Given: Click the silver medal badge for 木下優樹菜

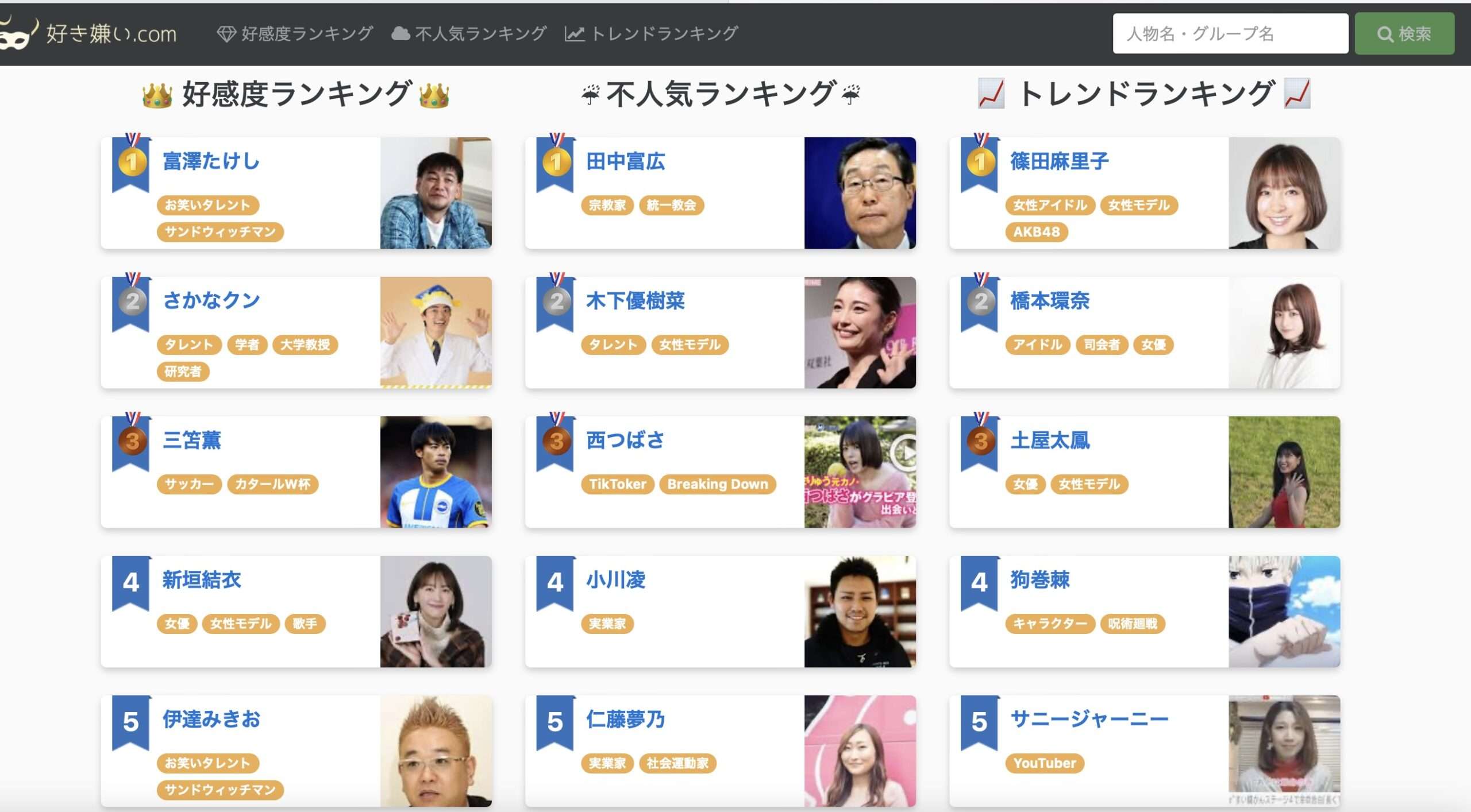Looking at the screenshot, I should click(556, 301).
